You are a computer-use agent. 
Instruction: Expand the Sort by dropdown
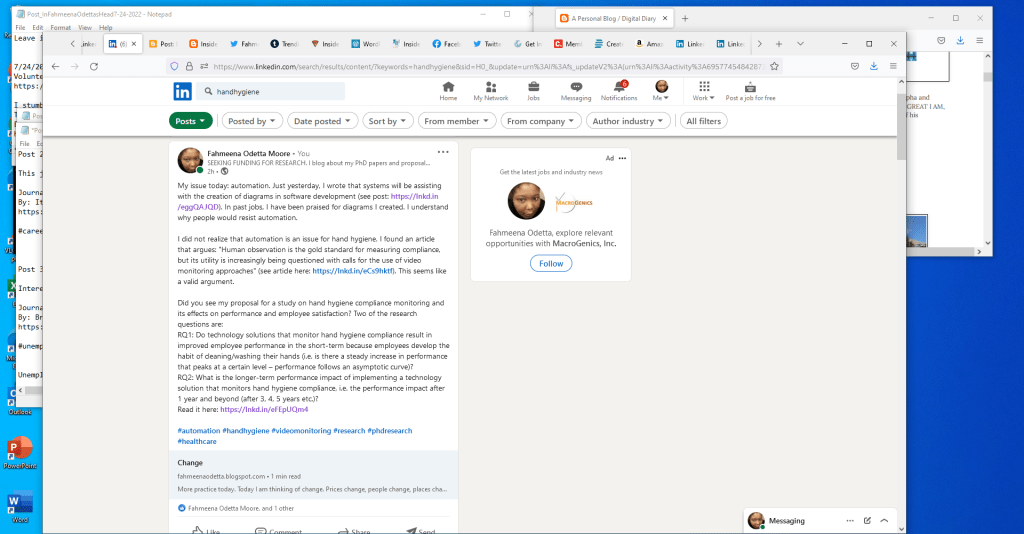tap(388, 121)
